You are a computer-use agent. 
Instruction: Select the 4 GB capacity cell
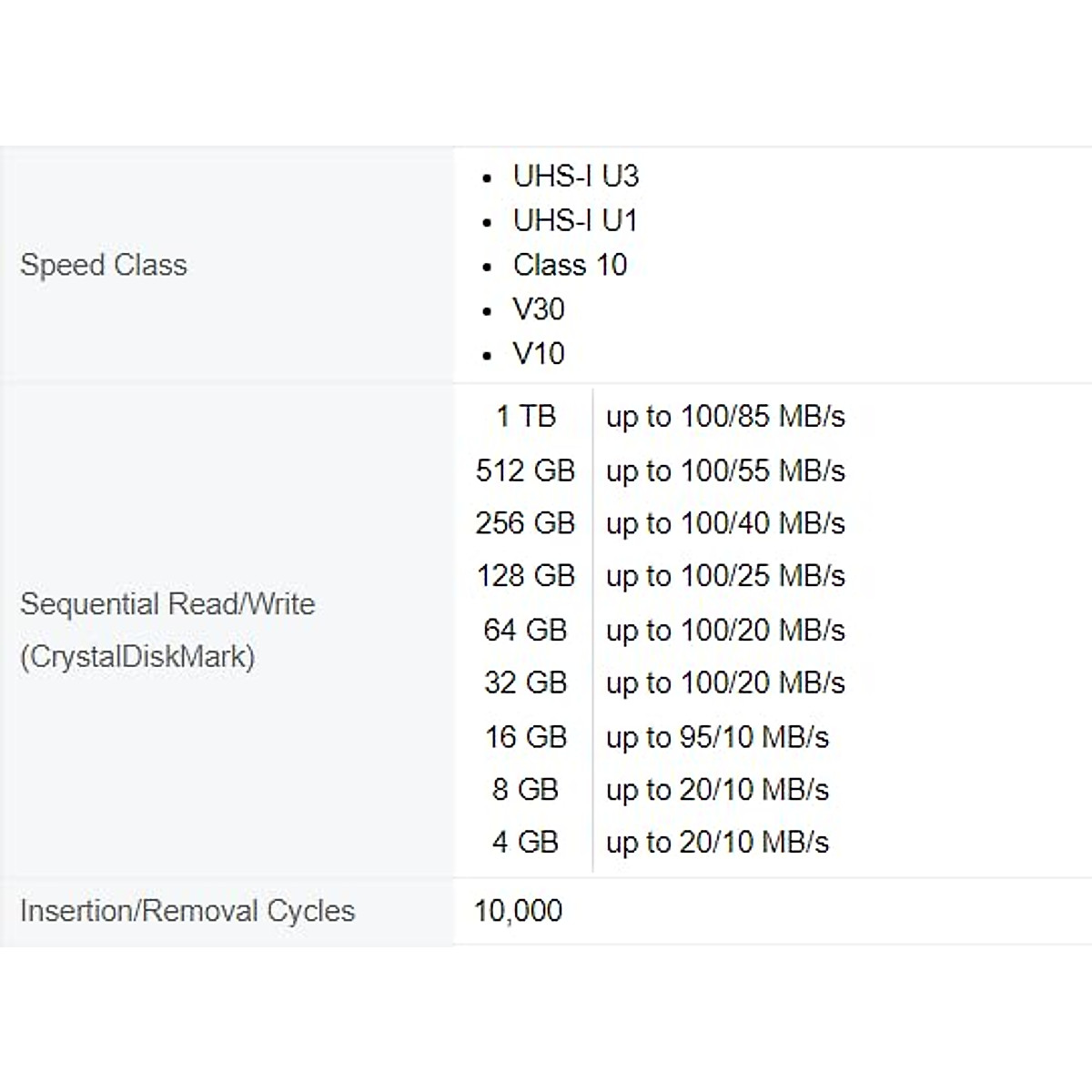[x=525, y=842]
